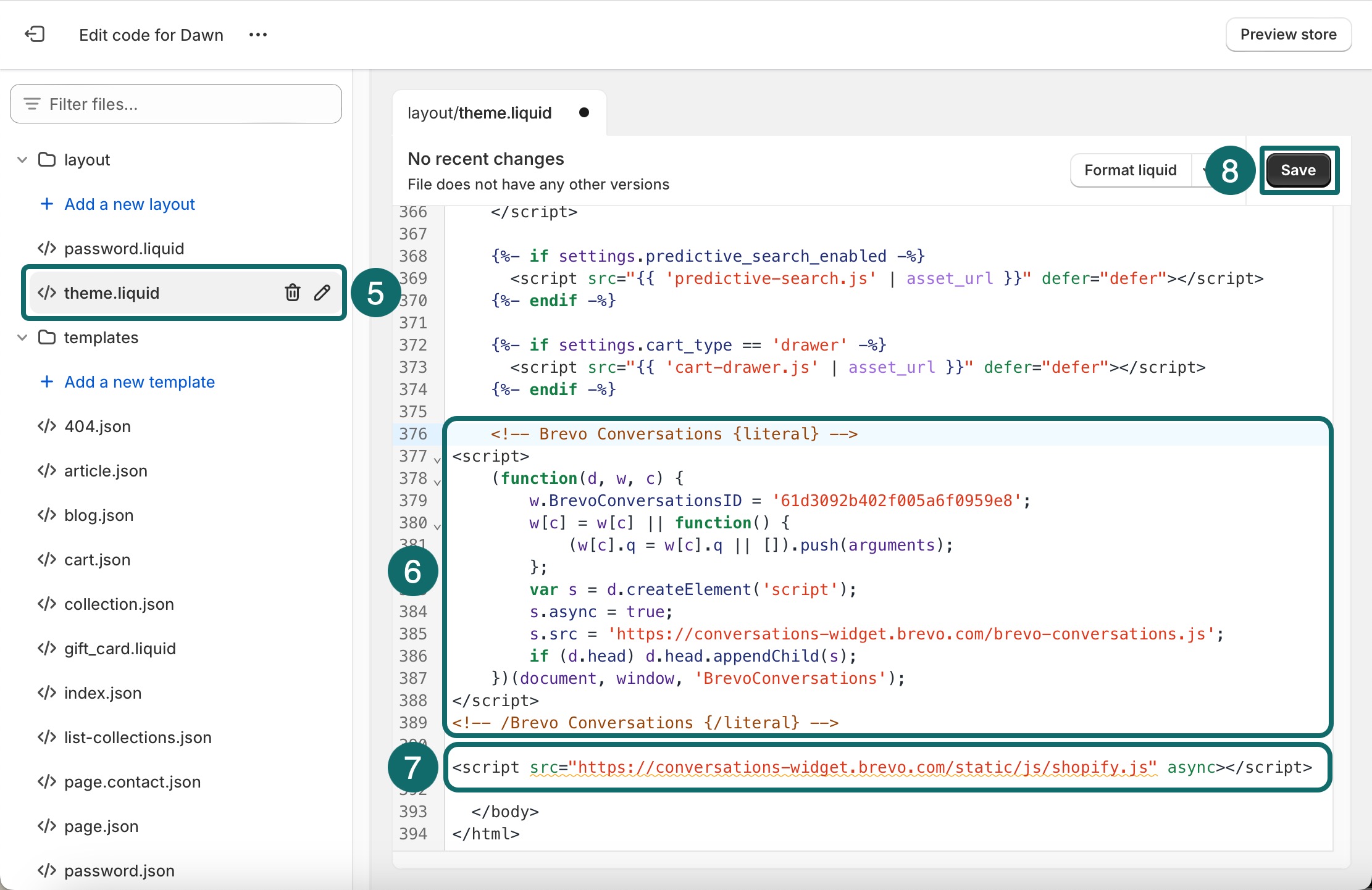Click the brevo-conversations.js URL string
The width and height of the screenshot is (1372, 890).
(911, 634)
